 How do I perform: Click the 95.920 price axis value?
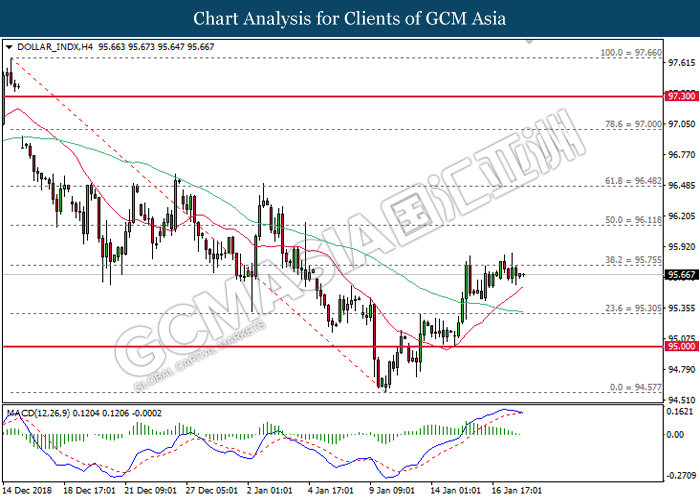point(681,247)
